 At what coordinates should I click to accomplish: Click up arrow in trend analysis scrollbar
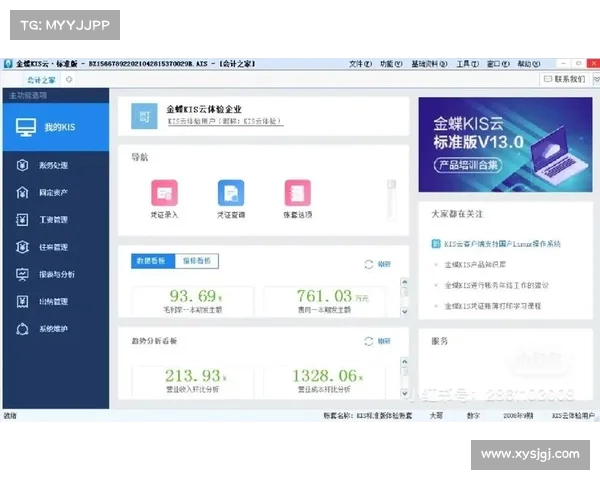point(404,362)
